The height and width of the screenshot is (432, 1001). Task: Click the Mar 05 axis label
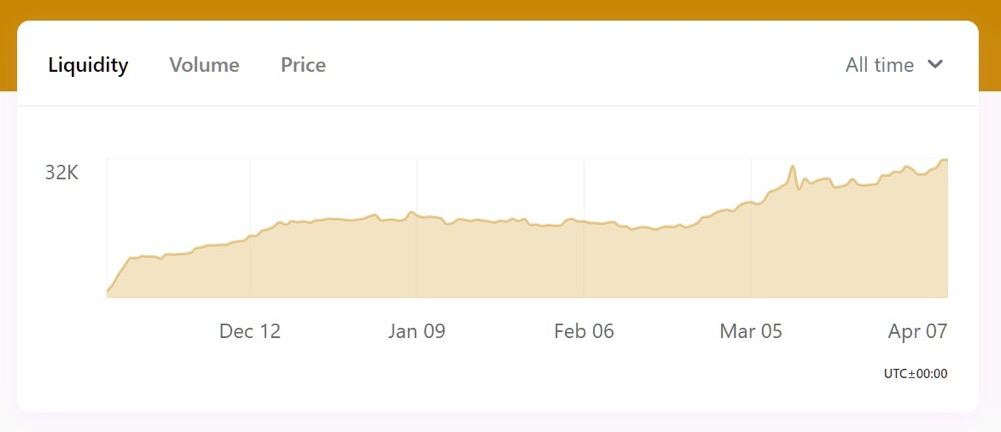coord(751,331)
